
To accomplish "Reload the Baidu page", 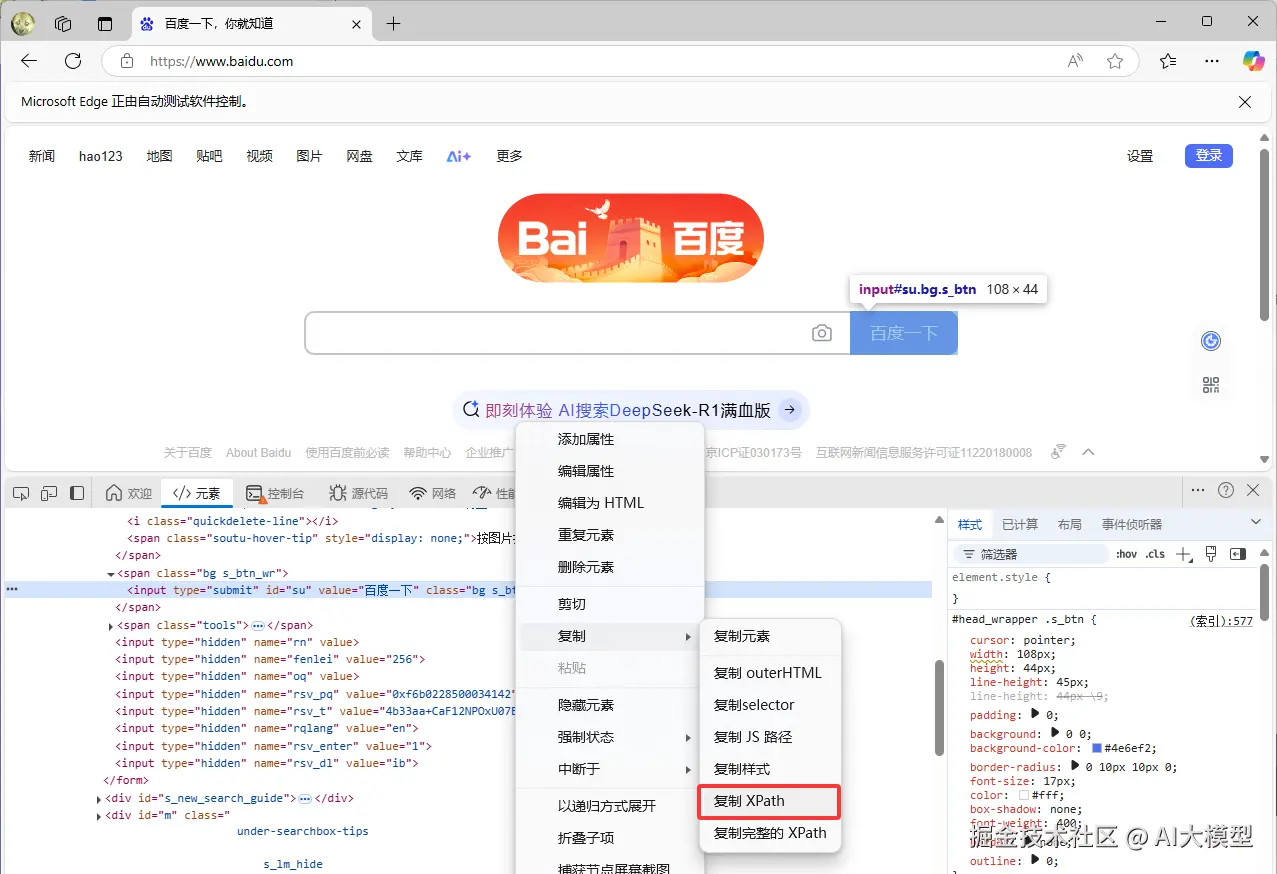I will tap(73, 61).
